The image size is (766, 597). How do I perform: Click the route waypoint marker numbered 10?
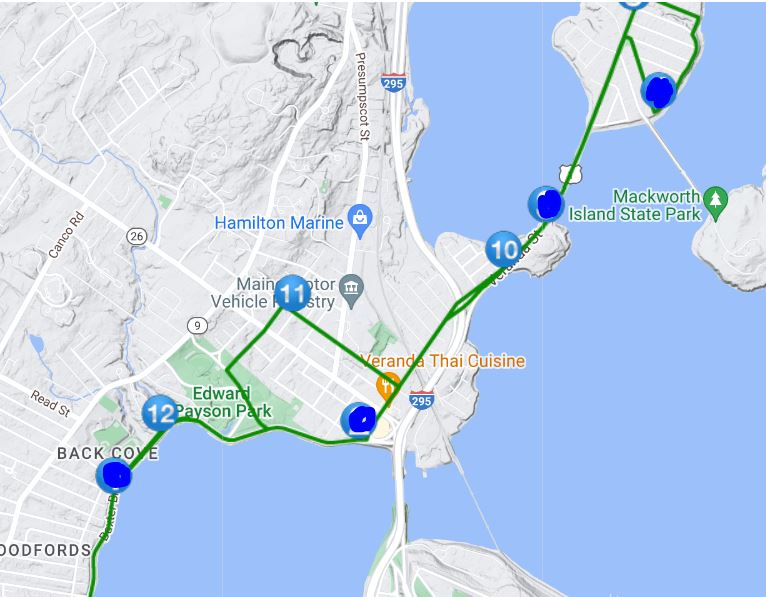click(504, 249)
